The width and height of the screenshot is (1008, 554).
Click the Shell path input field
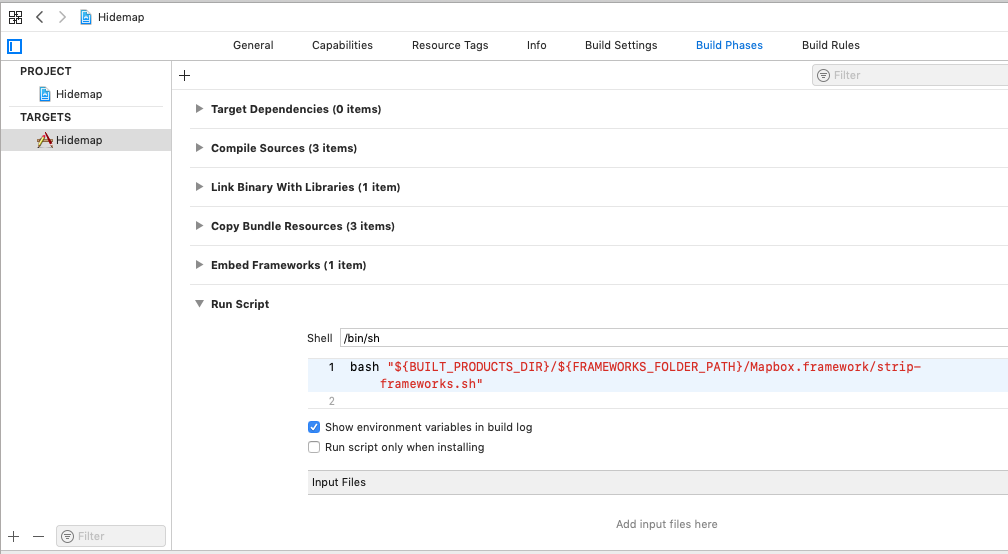click(x=672, y=338)
